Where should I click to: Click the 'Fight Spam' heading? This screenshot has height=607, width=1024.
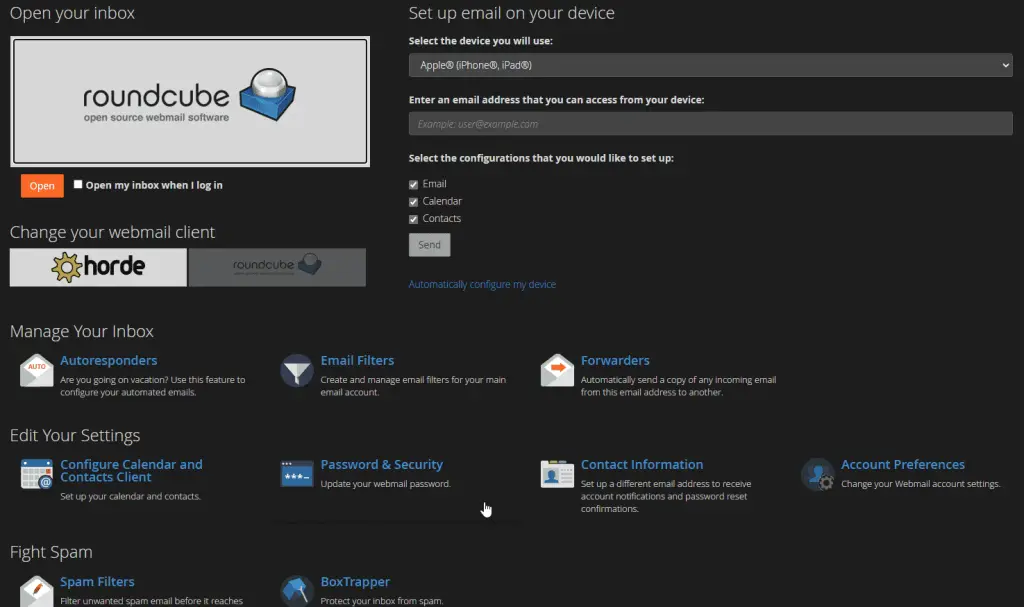point(51,552)
